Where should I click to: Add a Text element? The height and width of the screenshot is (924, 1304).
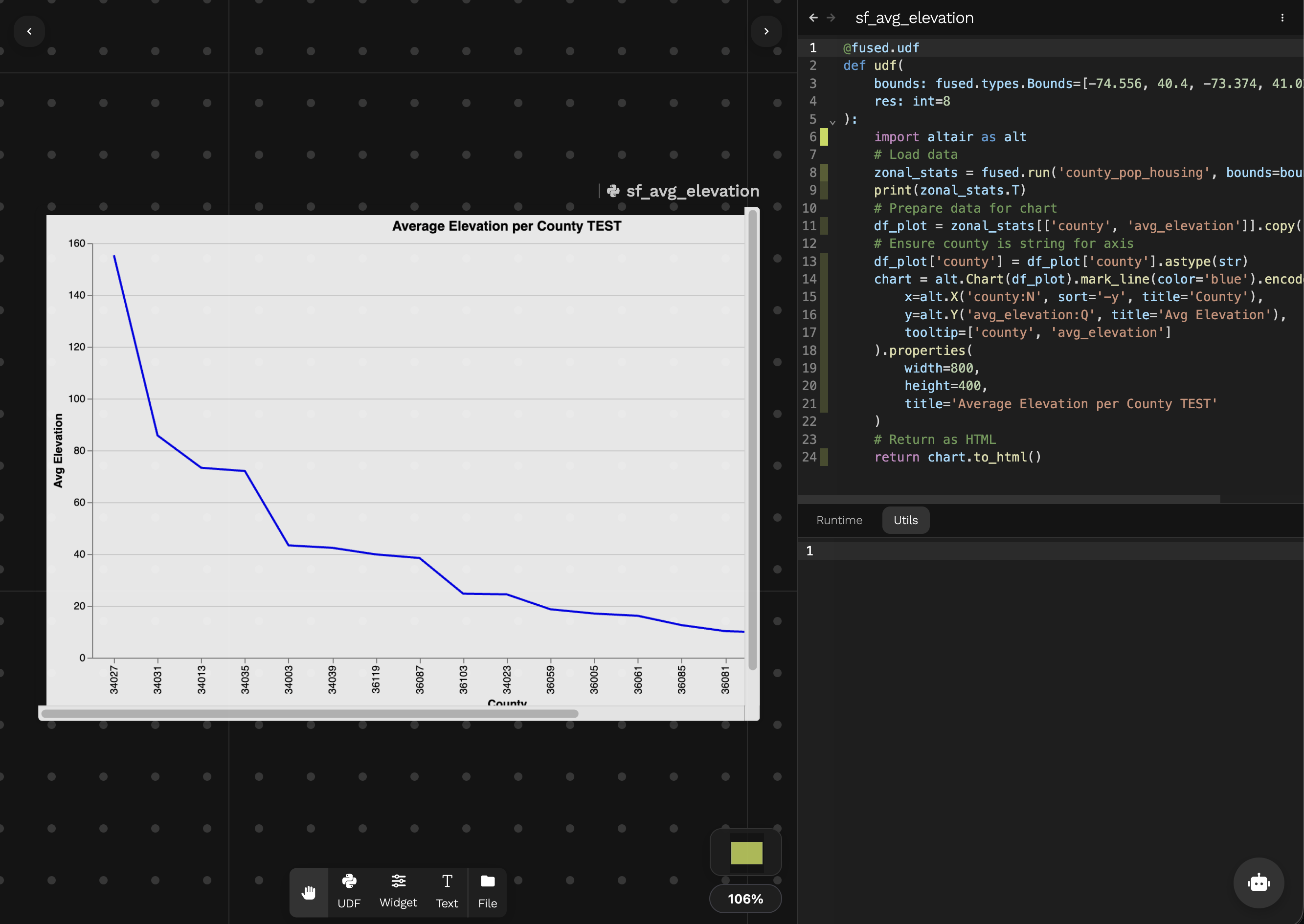coord(447,892)
